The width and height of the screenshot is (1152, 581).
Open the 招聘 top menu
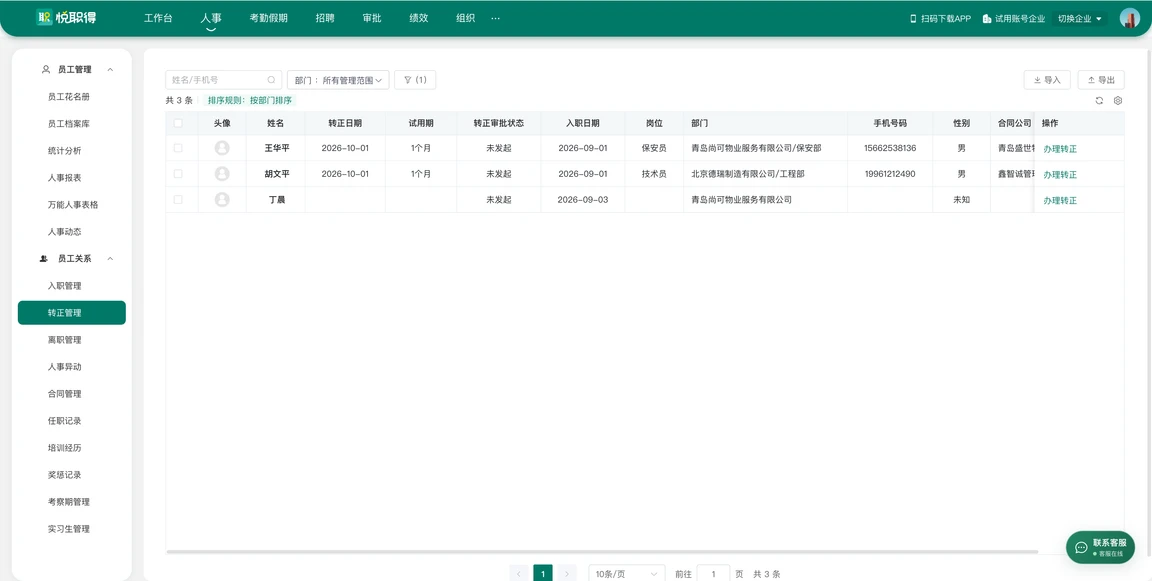(x=325, y=18)
